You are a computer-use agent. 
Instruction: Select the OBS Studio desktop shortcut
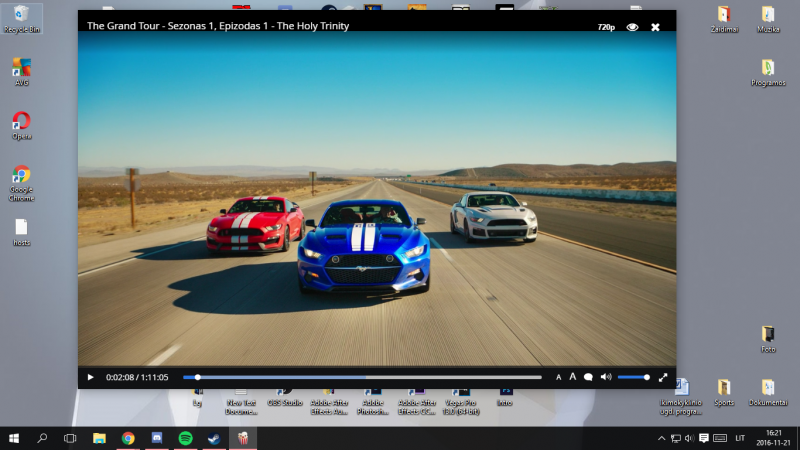point(285,398)
